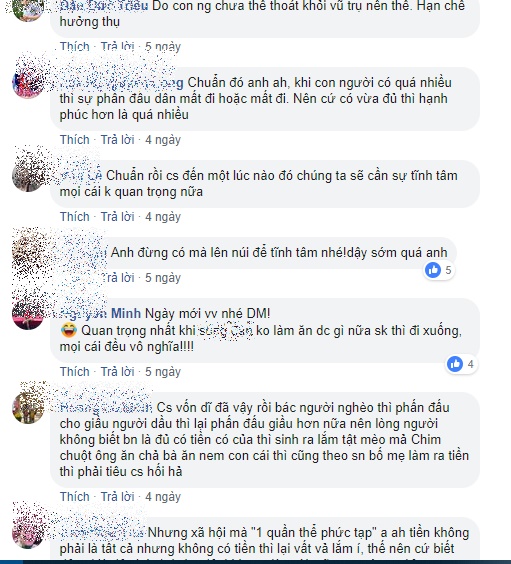
Task: Click Trả lời under the 'Chuẩn rồi cs' comment
Action: tap(117, 217)
